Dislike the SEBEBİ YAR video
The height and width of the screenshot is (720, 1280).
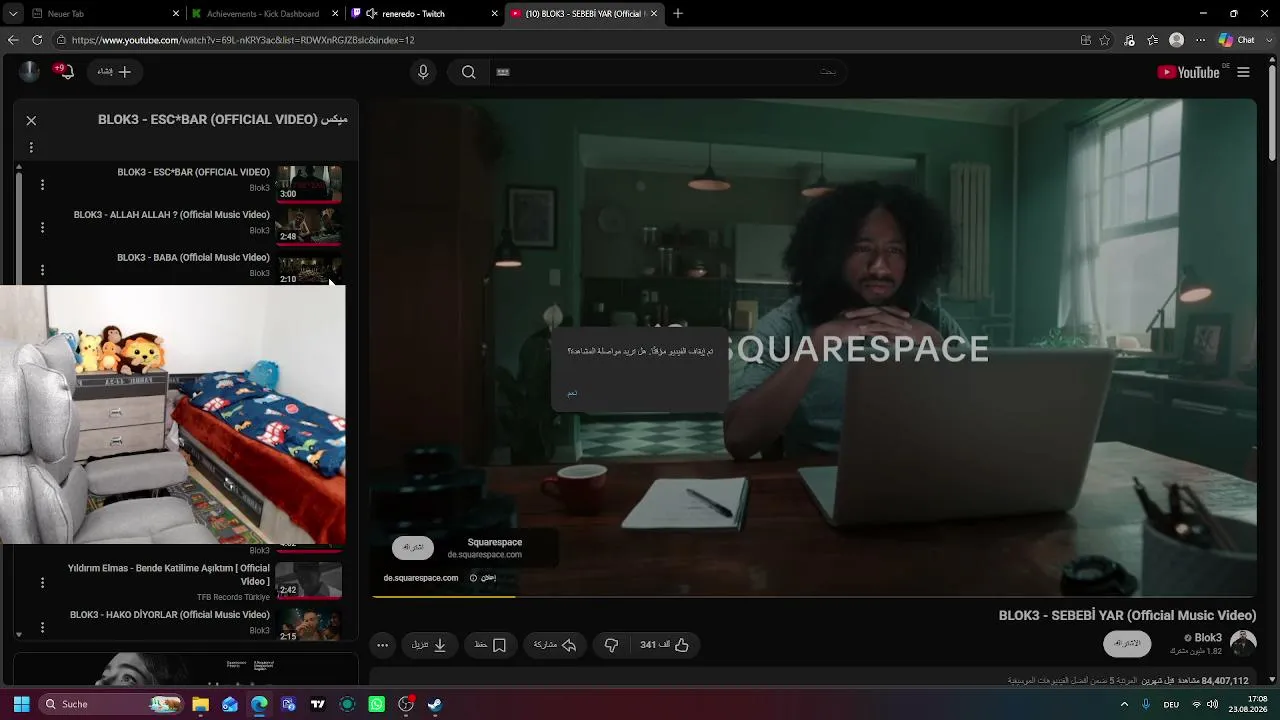point(611,645)
